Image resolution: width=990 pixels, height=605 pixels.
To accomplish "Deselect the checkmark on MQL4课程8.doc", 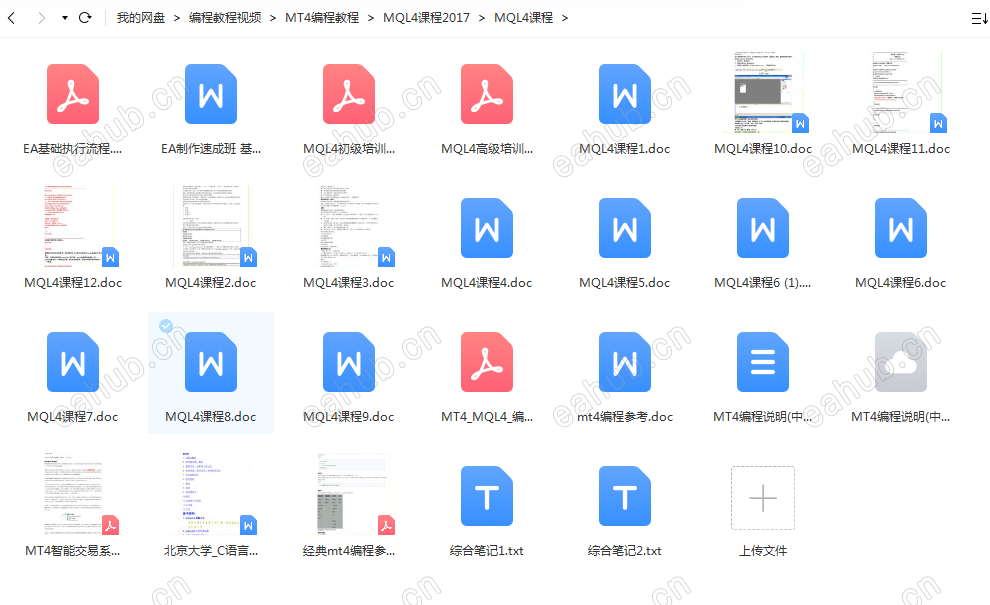I will [166, 326].
